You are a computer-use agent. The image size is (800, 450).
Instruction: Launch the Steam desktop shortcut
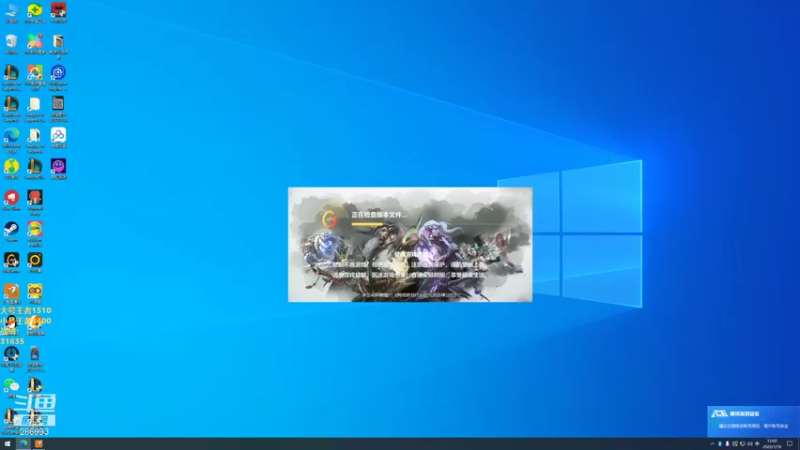(11, 231)
